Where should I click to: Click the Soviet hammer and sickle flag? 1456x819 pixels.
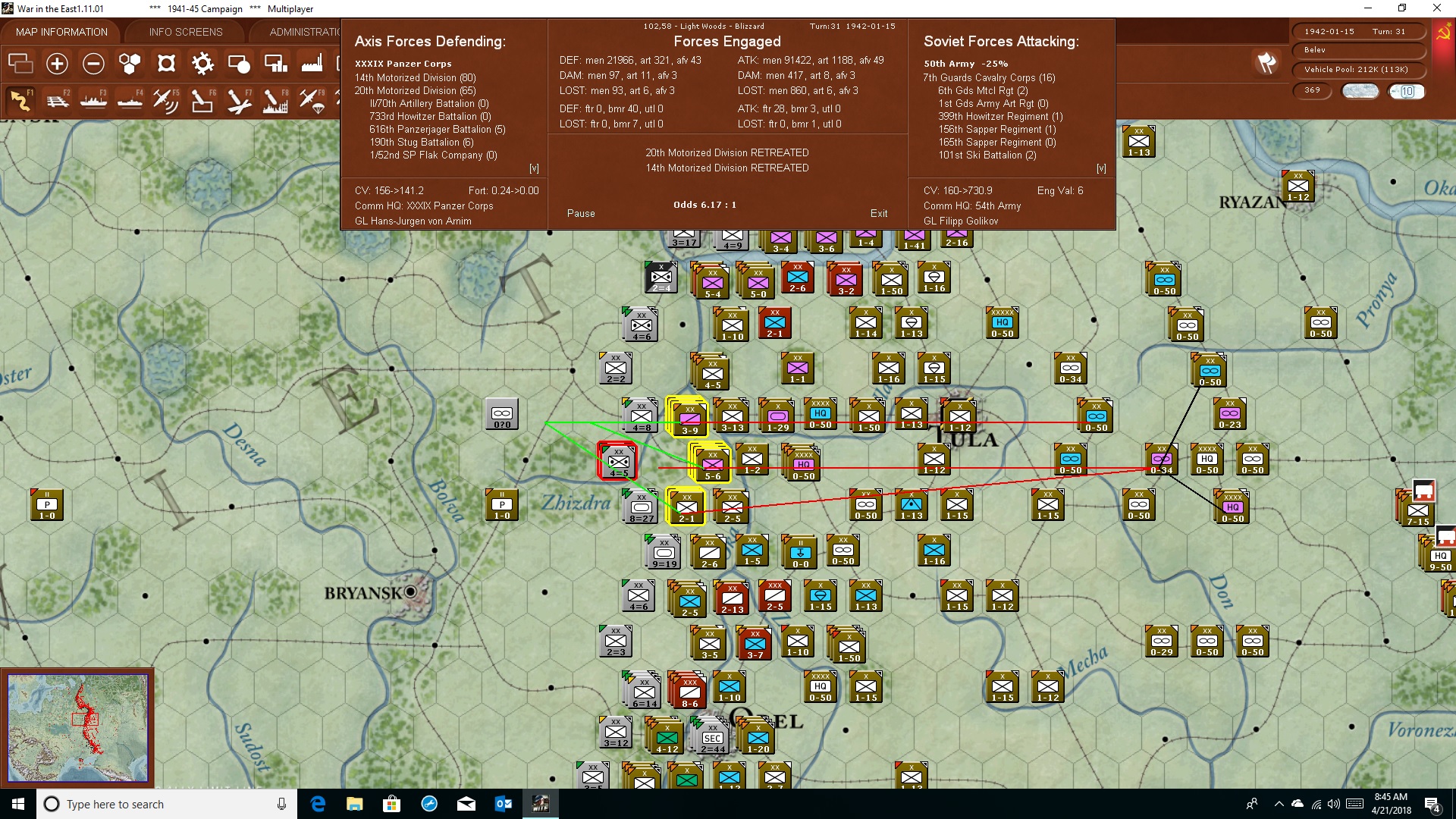1443,33
